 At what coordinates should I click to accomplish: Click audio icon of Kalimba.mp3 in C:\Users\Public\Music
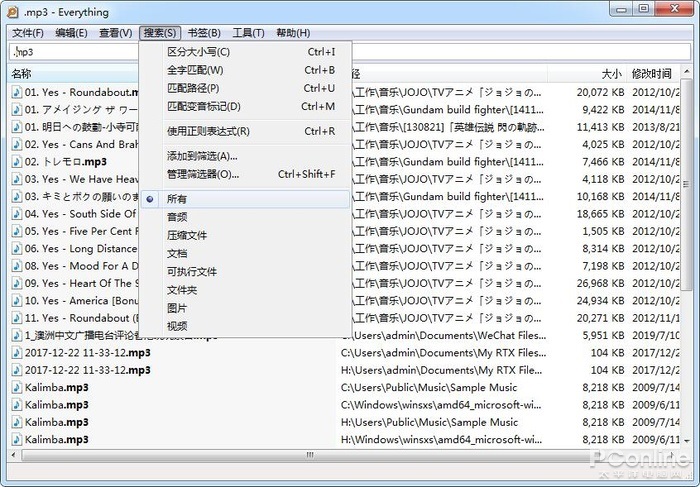[17, 388]
